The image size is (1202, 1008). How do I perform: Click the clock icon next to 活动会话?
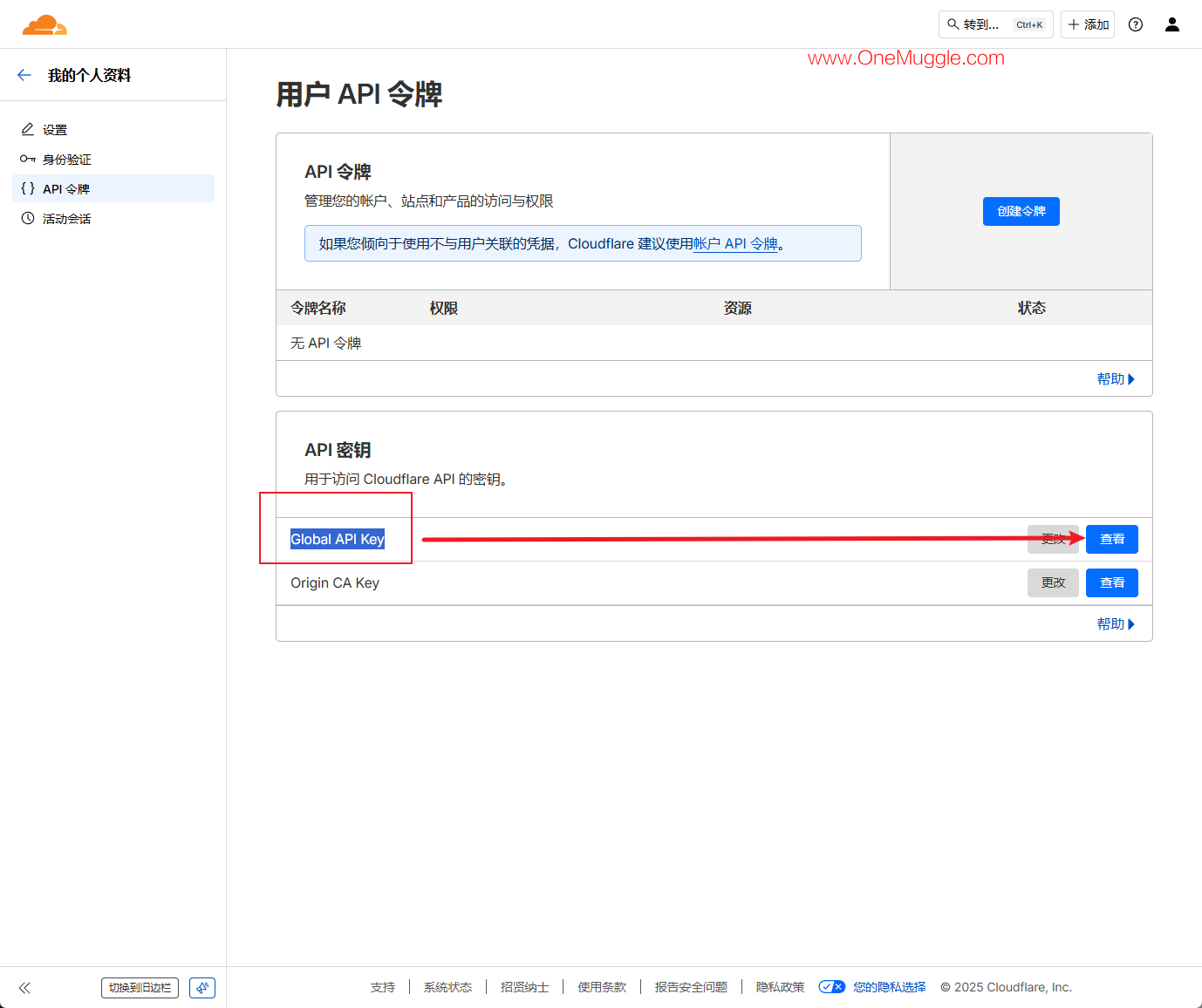point(28,218)
